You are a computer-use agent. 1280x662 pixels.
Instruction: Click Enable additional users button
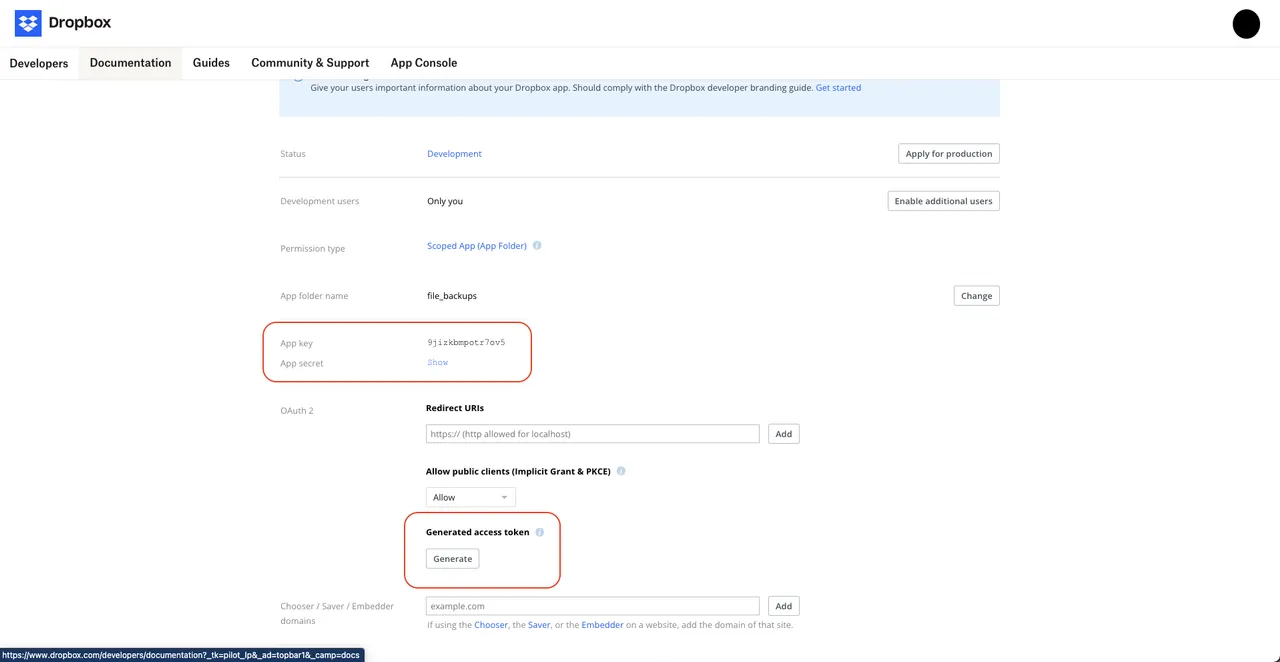pyautogui.click(x=943, y=201)
